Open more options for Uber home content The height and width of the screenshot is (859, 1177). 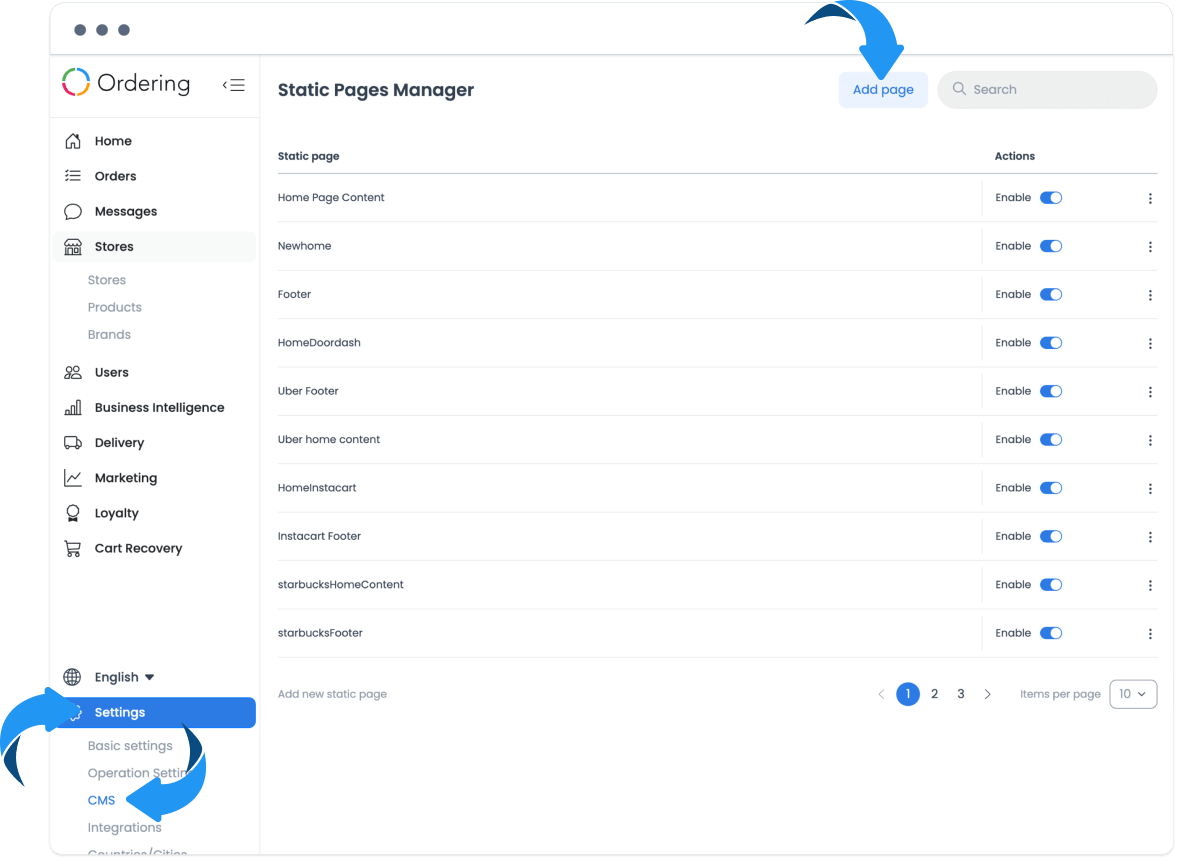(x=1150, y=440)
